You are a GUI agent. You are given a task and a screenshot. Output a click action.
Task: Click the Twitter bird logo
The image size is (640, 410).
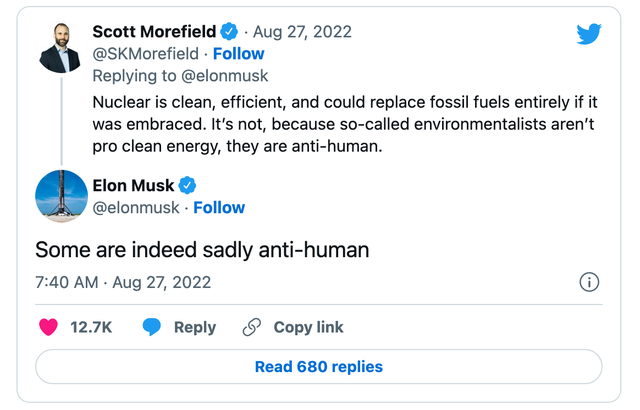coord(589,34)
